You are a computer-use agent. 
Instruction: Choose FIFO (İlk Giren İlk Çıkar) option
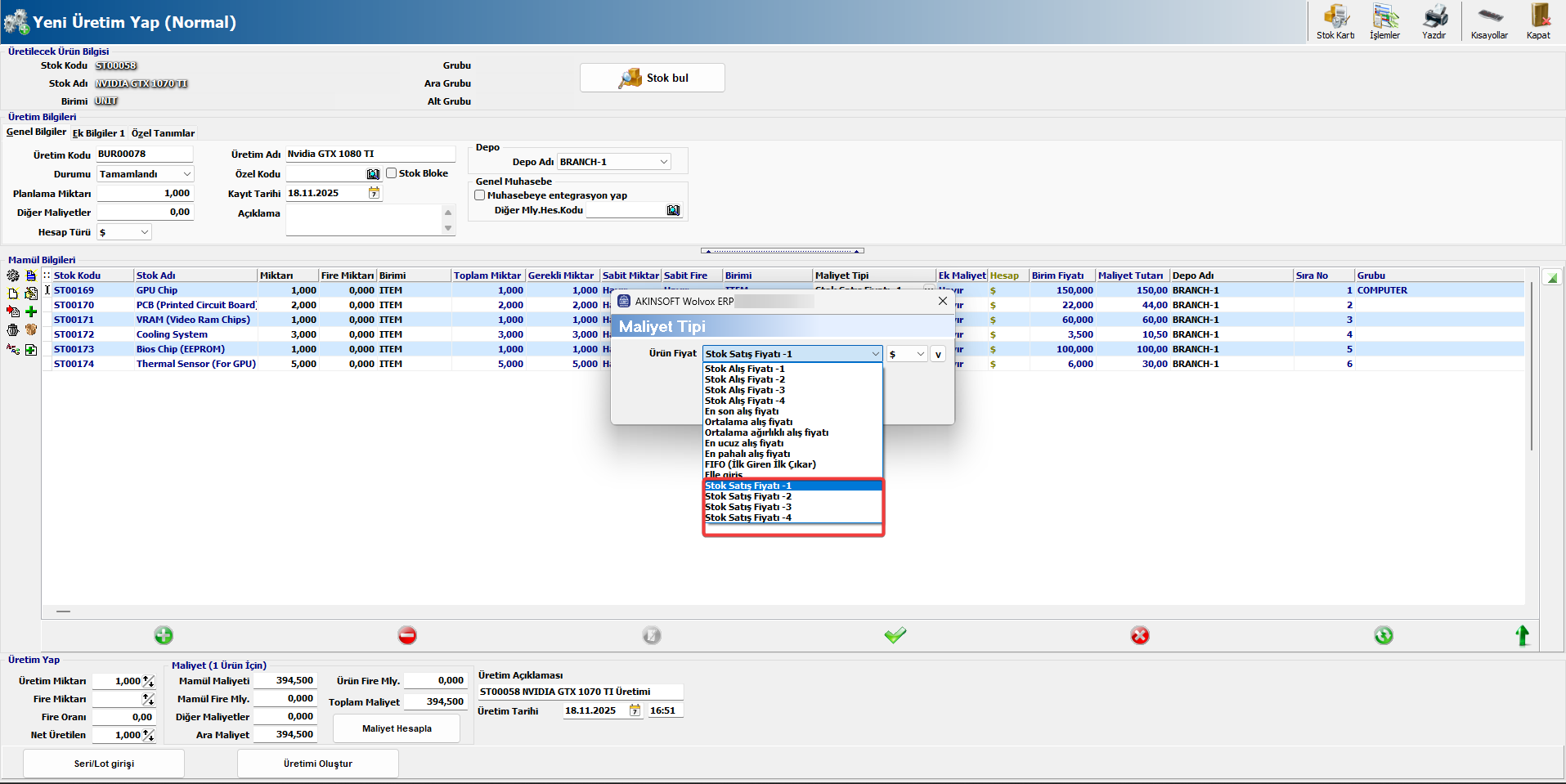point(761,464)
